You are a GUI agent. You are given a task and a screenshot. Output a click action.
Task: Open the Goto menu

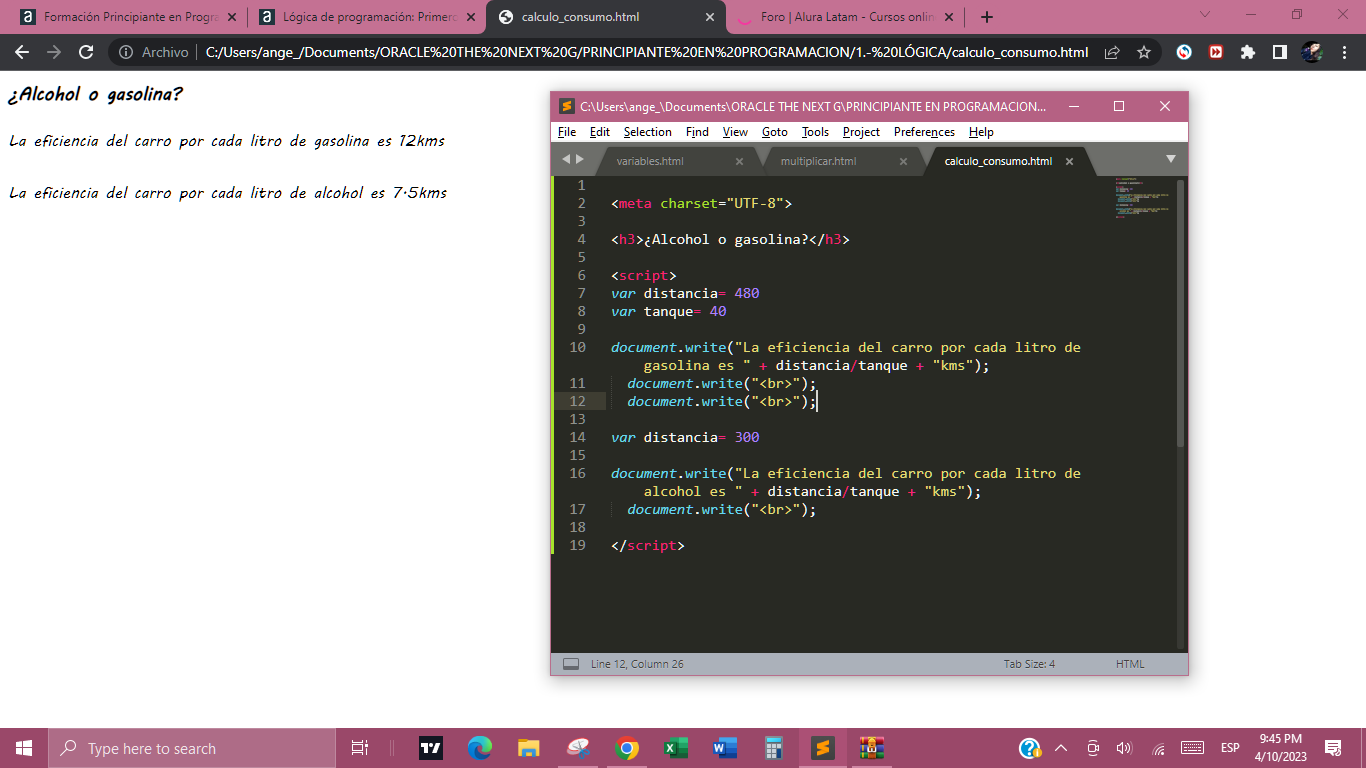pyautogui.click(x=774, y=132)
